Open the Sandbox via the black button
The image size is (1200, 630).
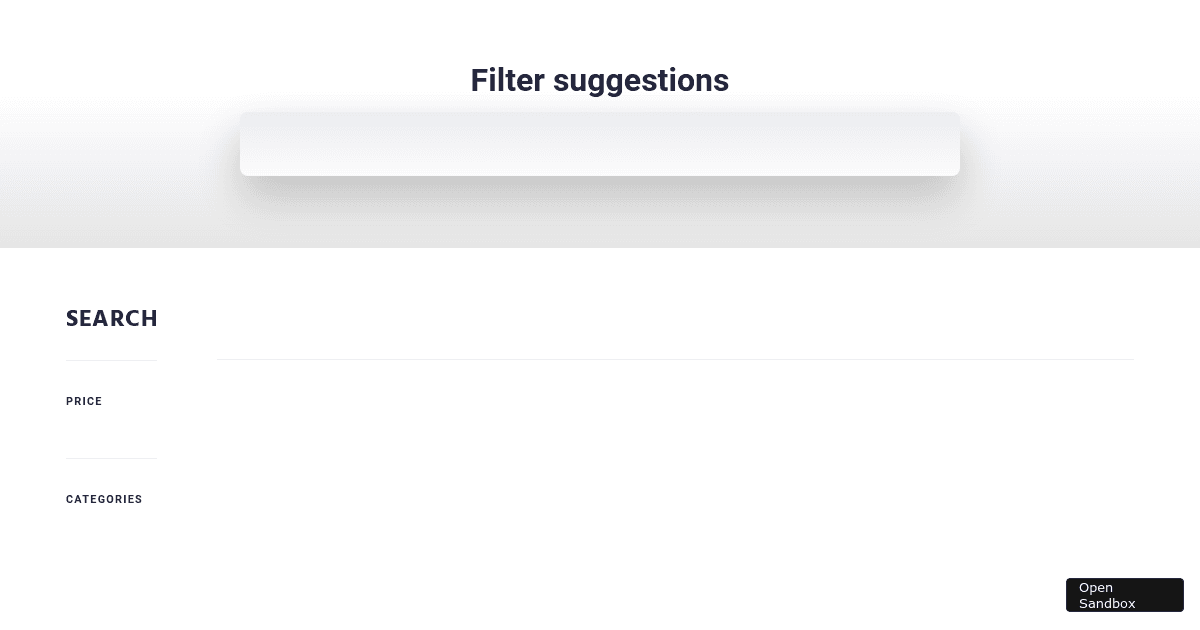(1125, 595)
